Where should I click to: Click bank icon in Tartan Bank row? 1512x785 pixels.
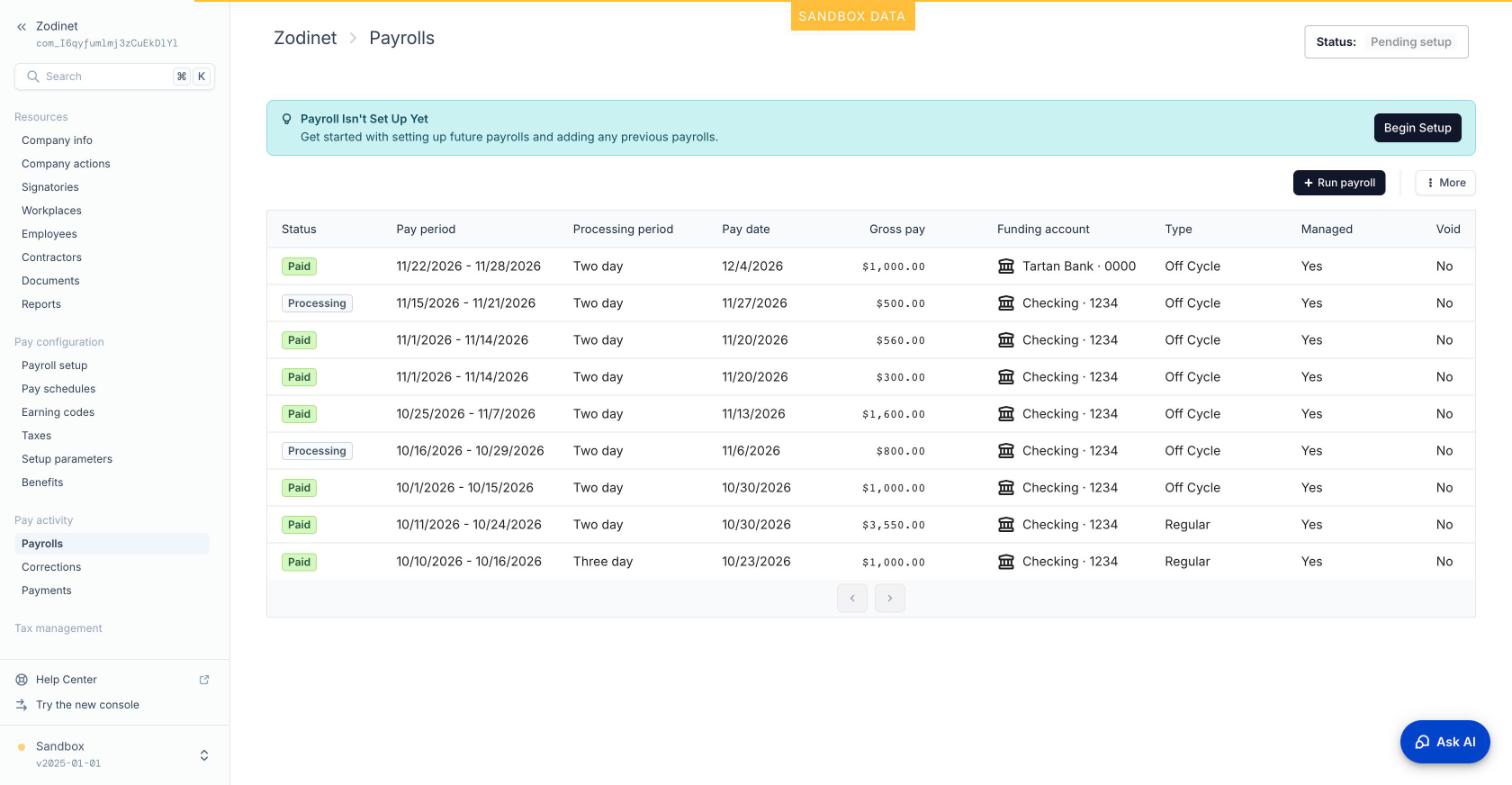(1006, 266)
